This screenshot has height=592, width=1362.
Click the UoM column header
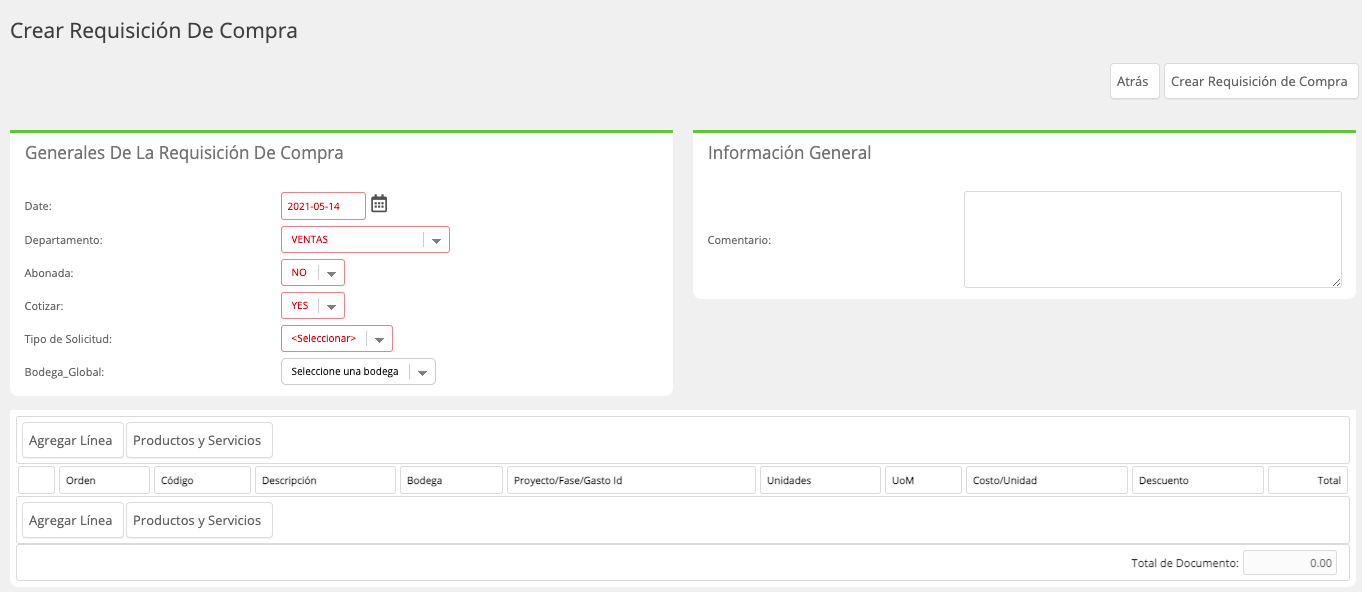[x=924, y=480]
